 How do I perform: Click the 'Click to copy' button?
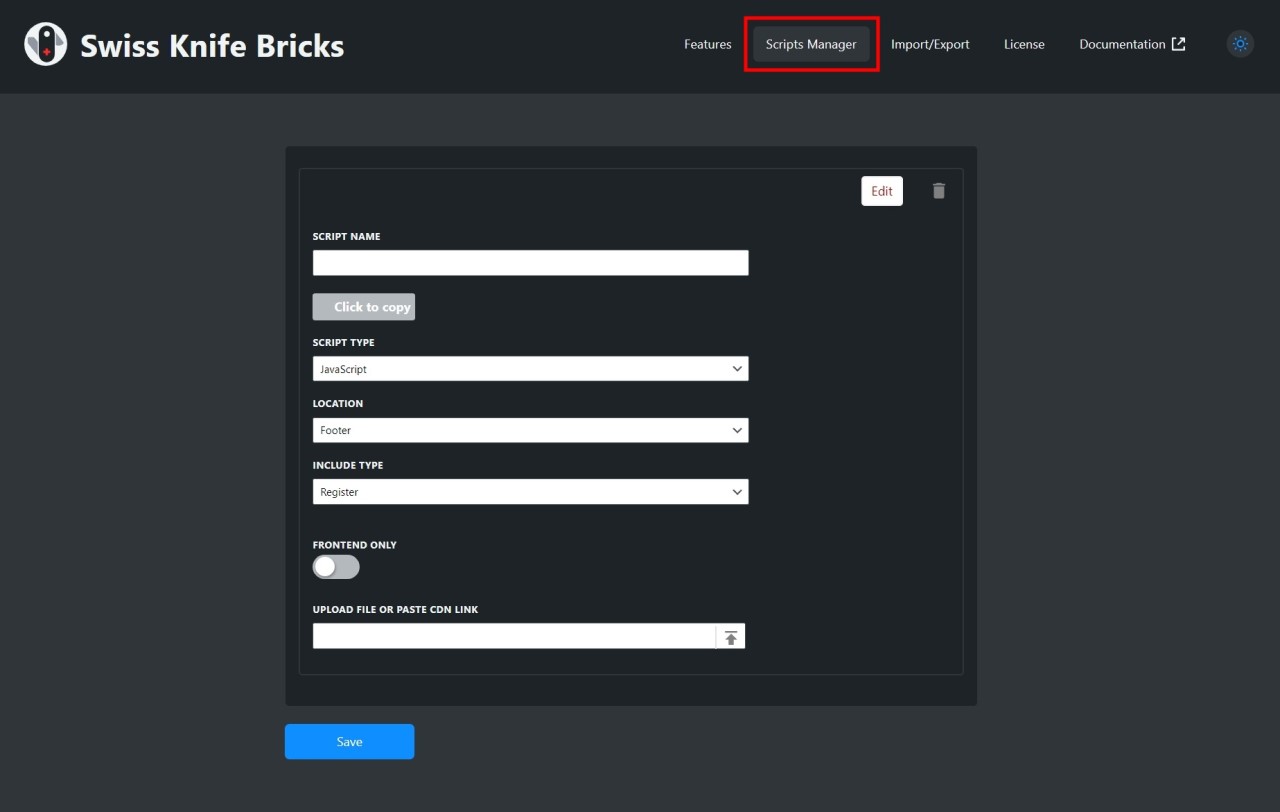coord(364,307)
